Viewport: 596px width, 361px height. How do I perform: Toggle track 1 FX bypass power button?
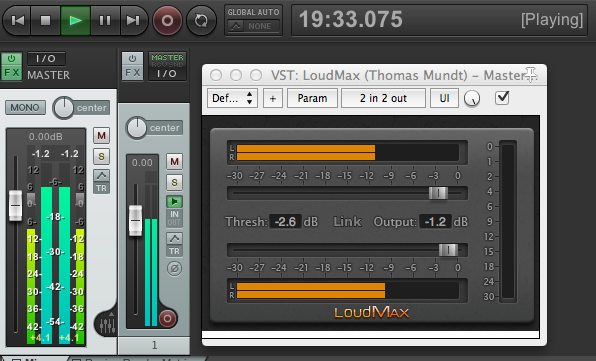click(132, 59)
